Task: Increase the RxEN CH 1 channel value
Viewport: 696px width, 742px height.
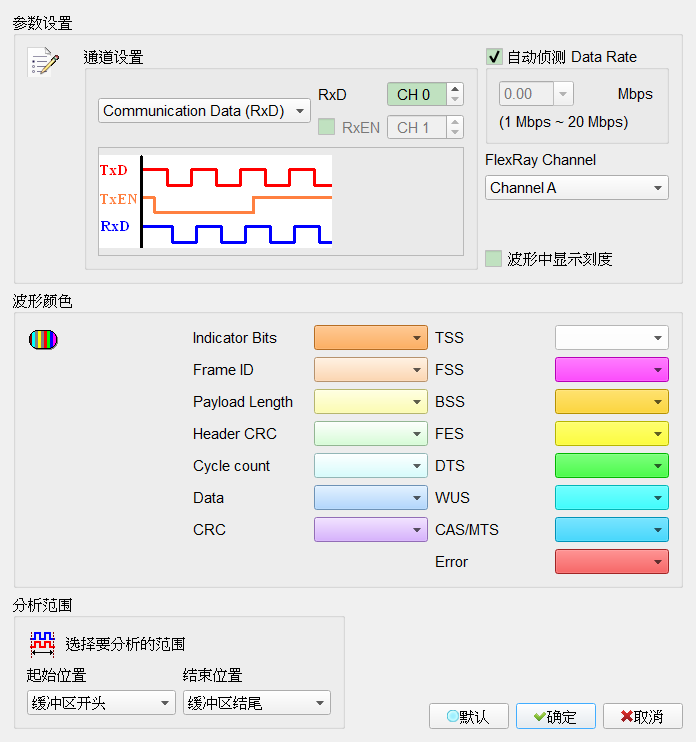Action: [455, 122]
